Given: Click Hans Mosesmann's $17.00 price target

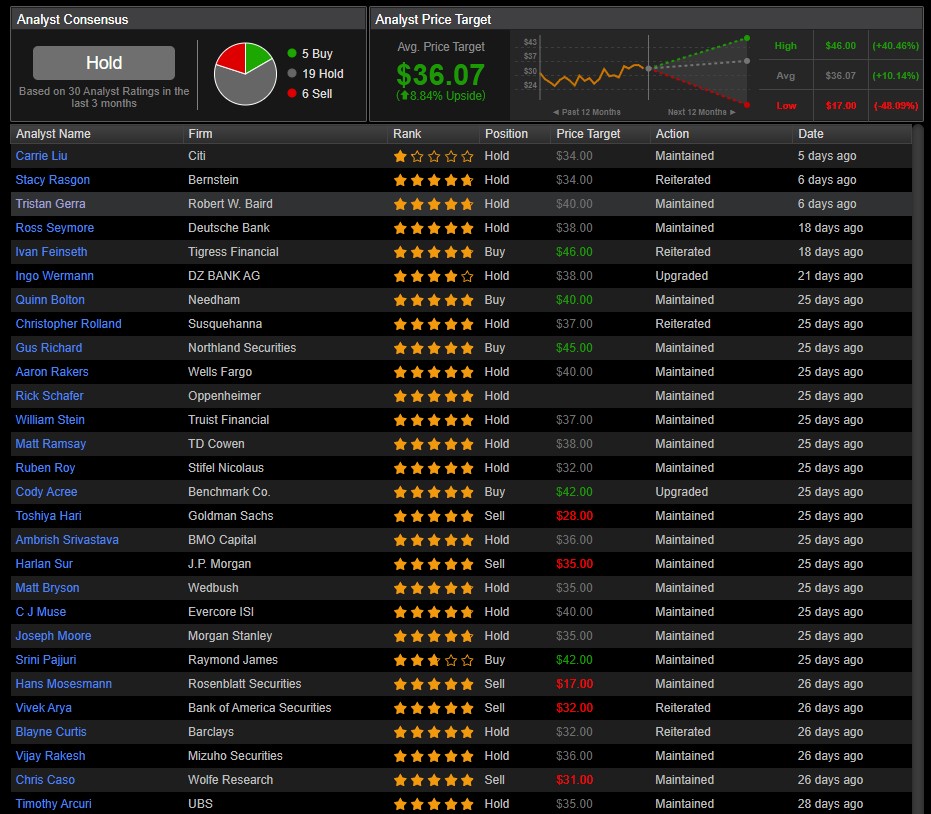Looking at the screenshot, I should [574, 683].
